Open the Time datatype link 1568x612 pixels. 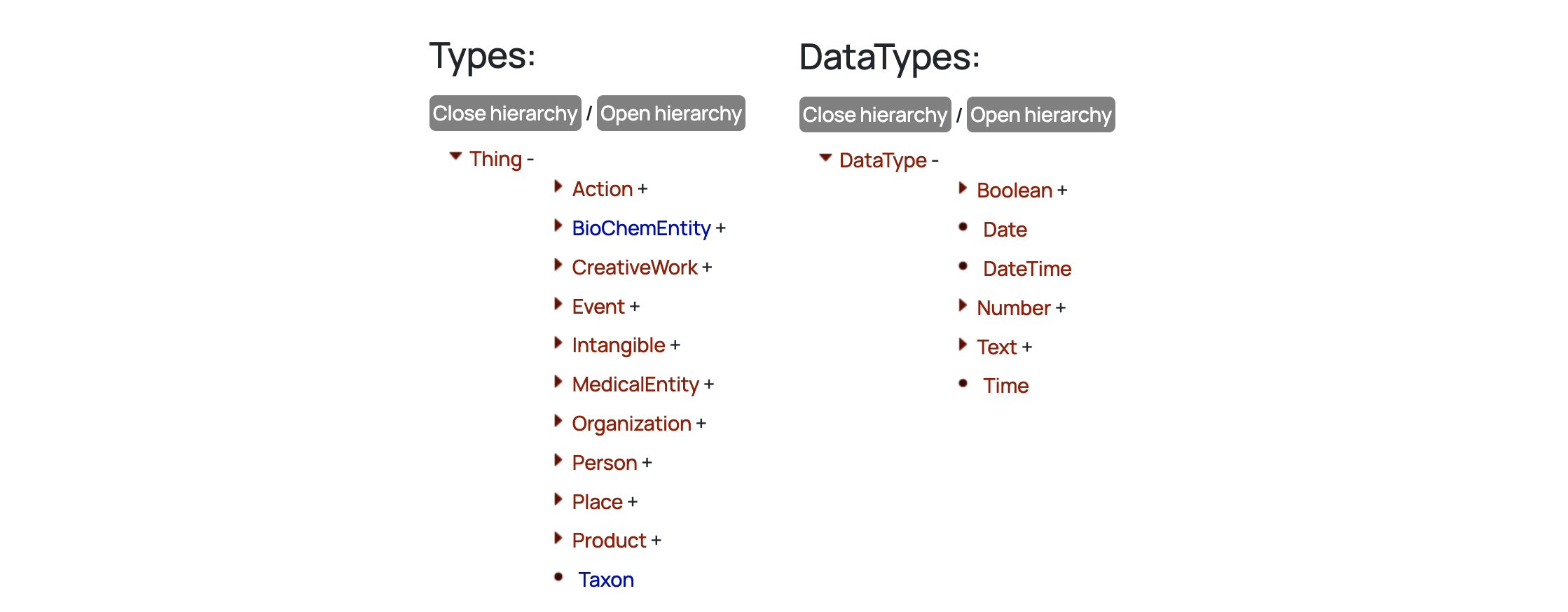click(1005, 386)
